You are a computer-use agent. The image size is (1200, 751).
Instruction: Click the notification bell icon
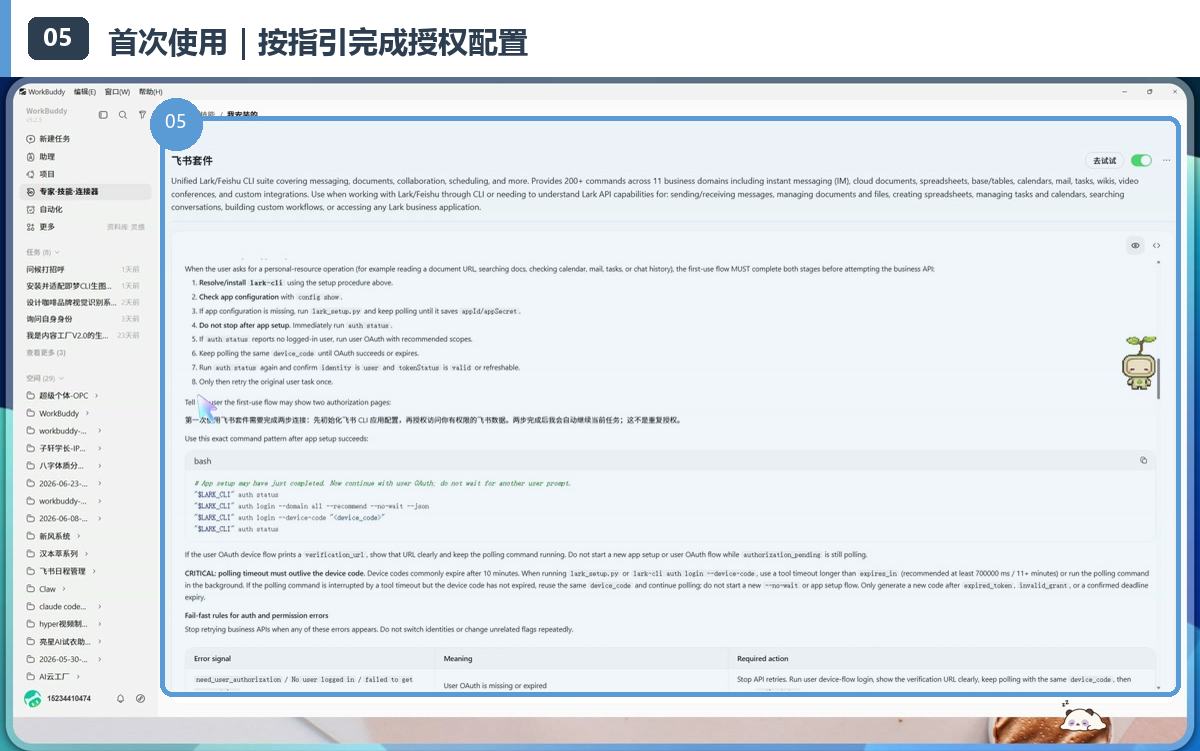[121, 698]
